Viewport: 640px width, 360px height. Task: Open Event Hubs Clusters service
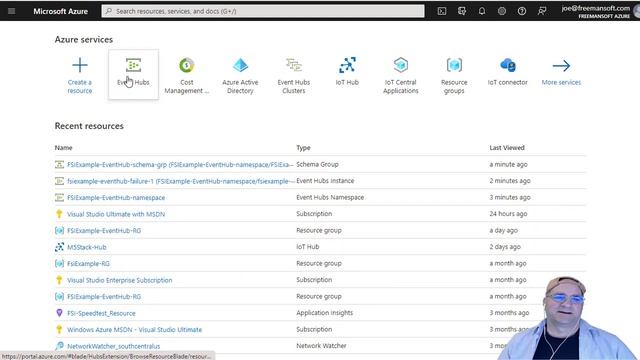point(293,76)
